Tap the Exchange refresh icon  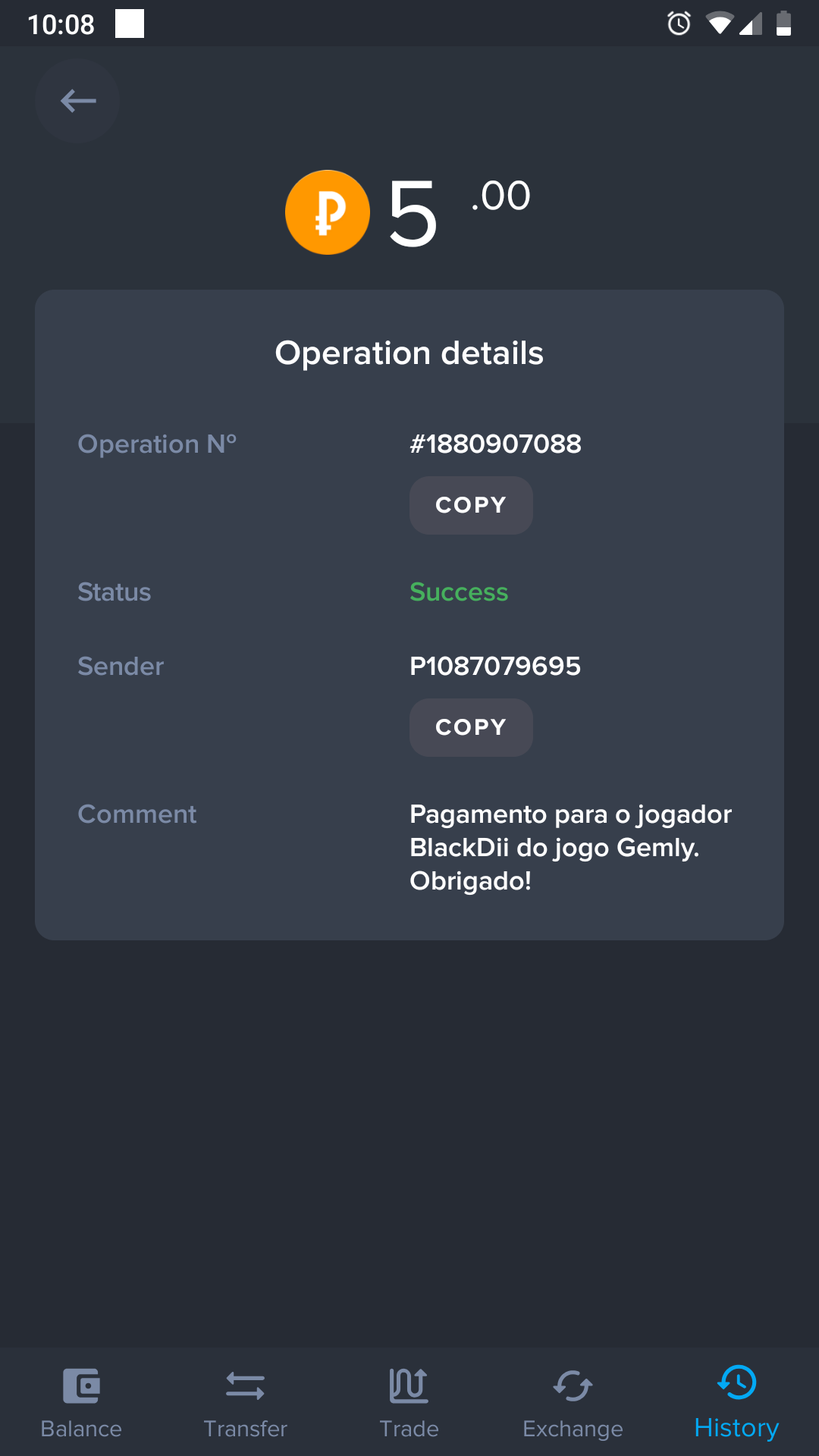pyautogui.click(x=573, y=1385)
